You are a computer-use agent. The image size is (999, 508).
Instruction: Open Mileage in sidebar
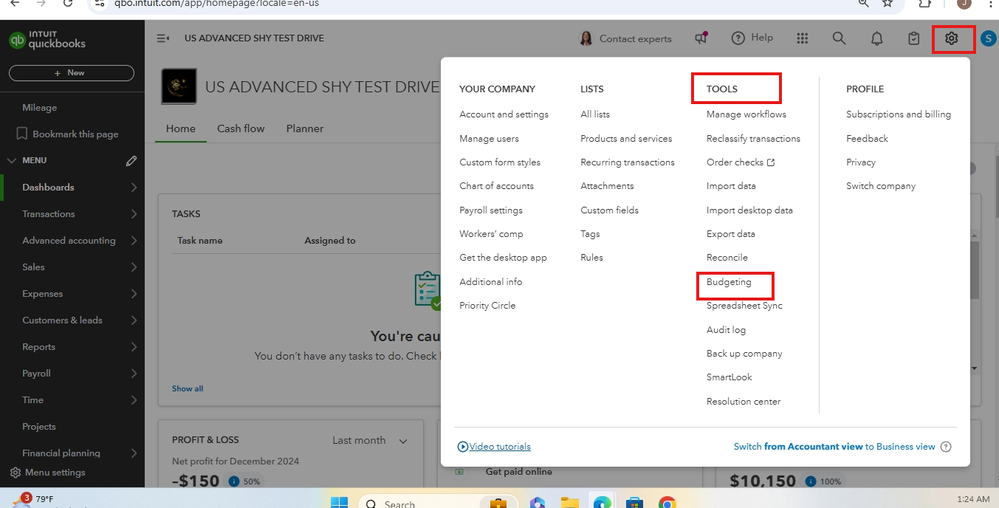pos(40,108)
